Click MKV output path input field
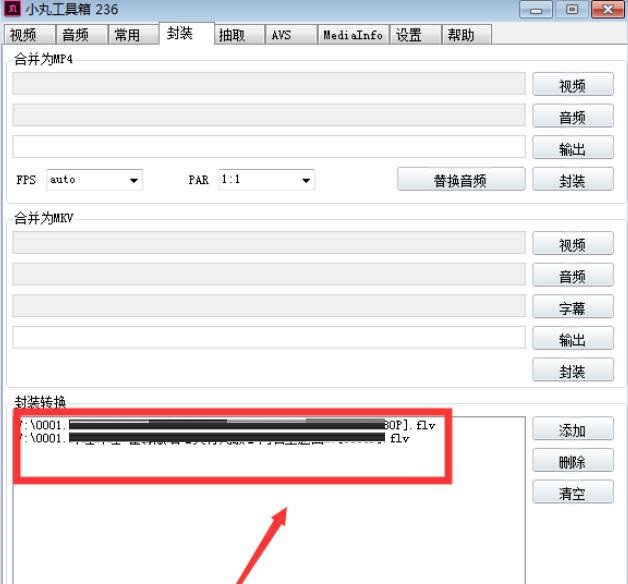Screen dimensions: 628x584 [269, 337]
